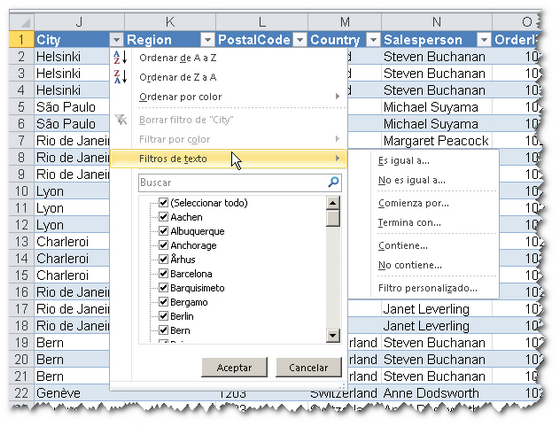Select Filtrar por color entry
560x427 pixels.
coord(229,139)
